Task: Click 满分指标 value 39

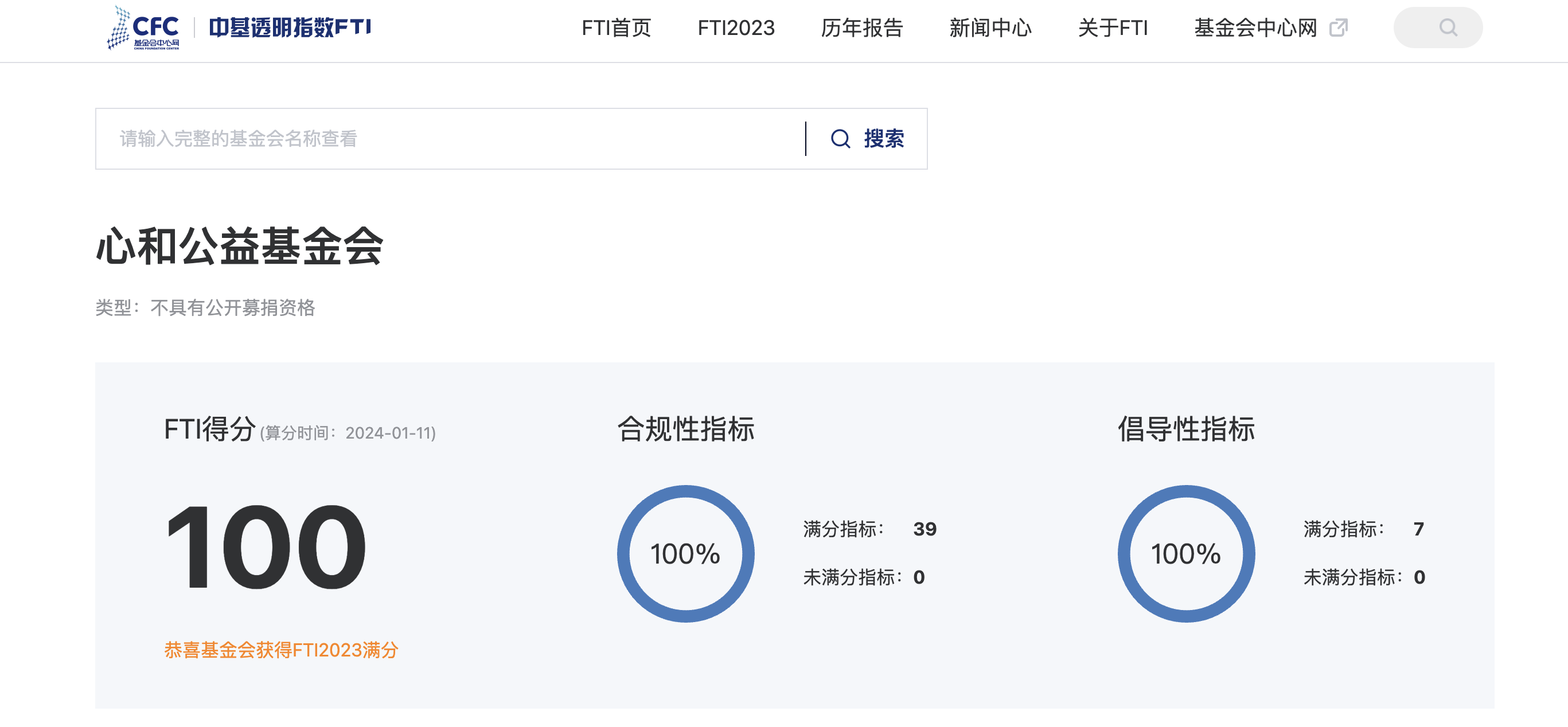Action: click(924, 529)
